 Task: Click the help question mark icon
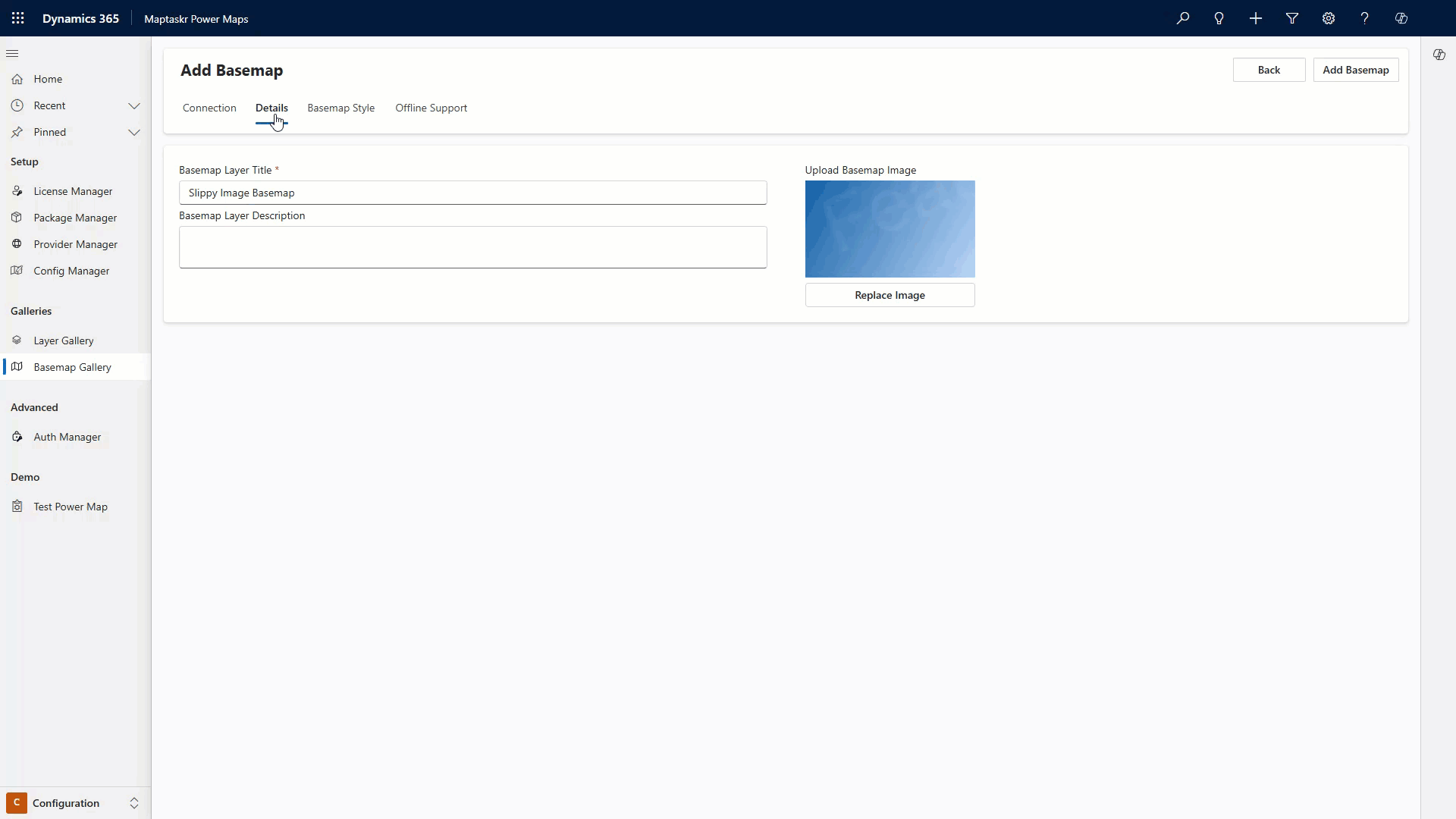pos(1365,18)
